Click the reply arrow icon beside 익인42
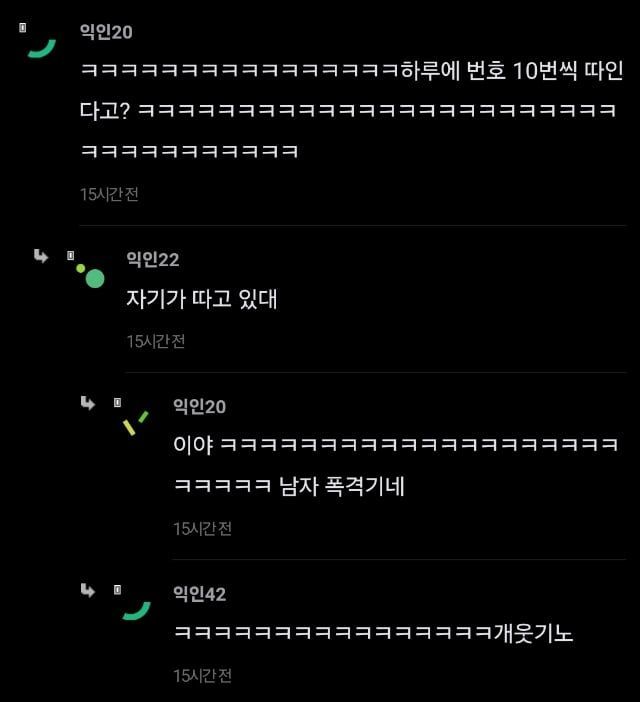The height and width of the screenshot is (702, 640). (88, 591)
